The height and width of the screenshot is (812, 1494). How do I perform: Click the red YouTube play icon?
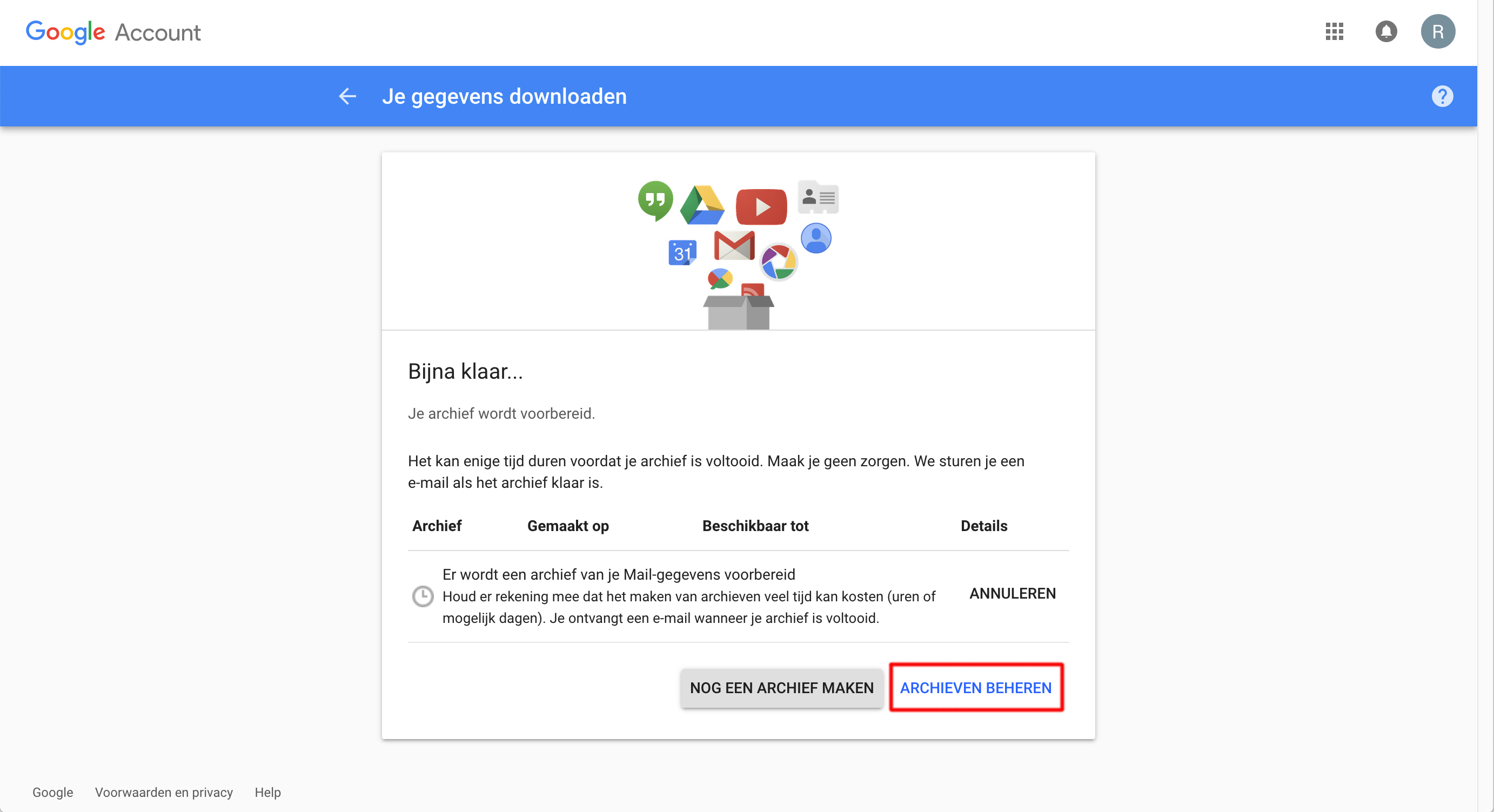point(761,206)
